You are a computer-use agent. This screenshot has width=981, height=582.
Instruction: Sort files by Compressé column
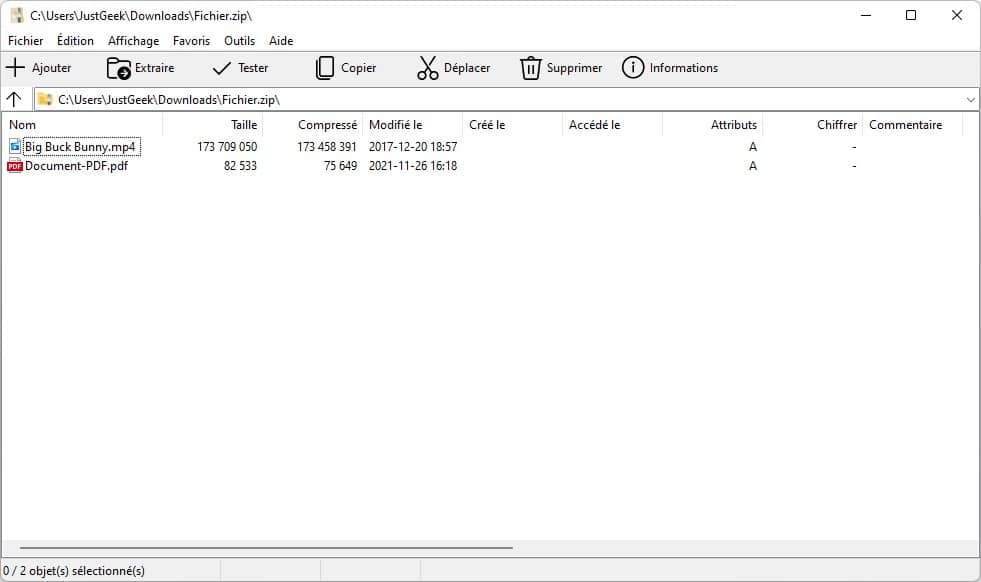coord(313,125)
